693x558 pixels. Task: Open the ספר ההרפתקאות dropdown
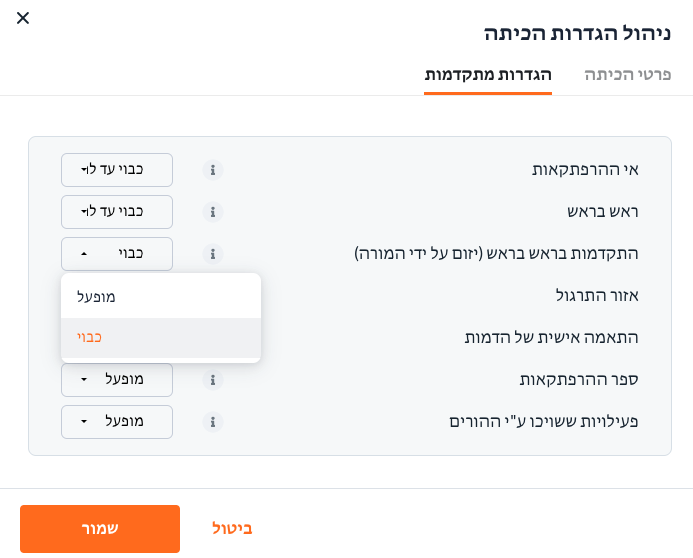tap(117, 380)
